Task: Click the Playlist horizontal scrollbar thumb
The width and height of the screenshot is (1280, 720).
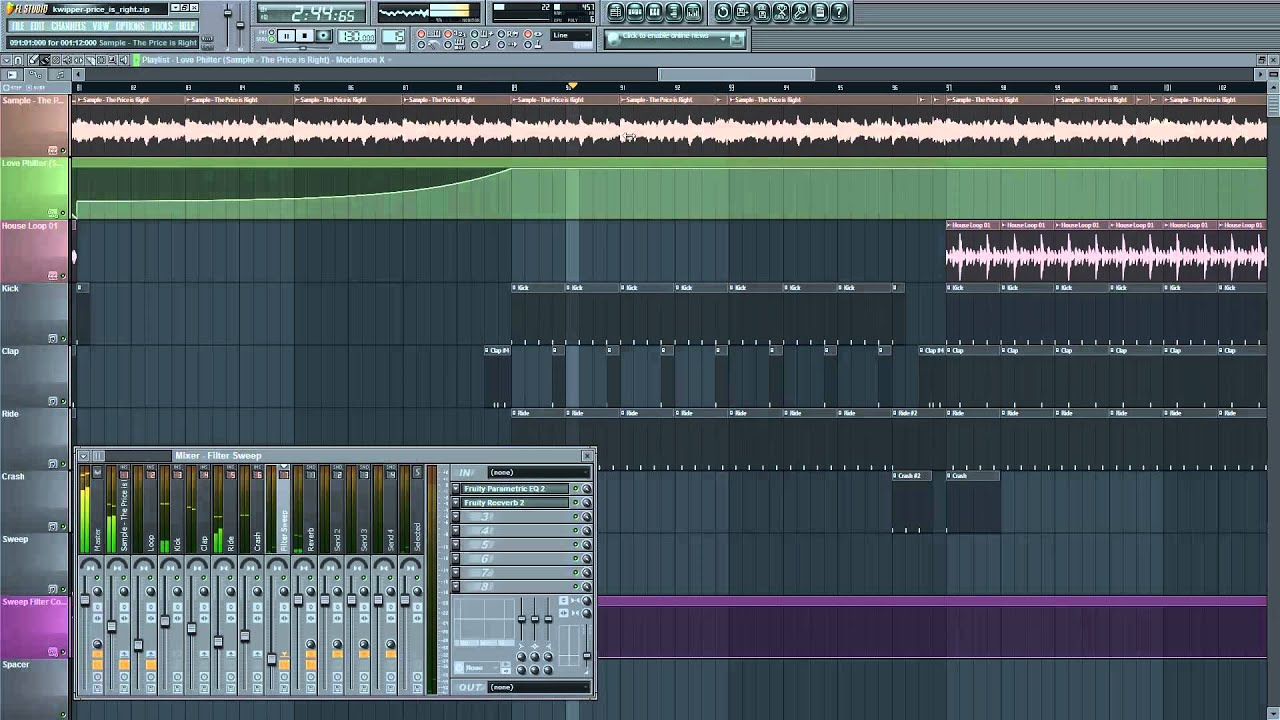Action: tap(736, 74)
